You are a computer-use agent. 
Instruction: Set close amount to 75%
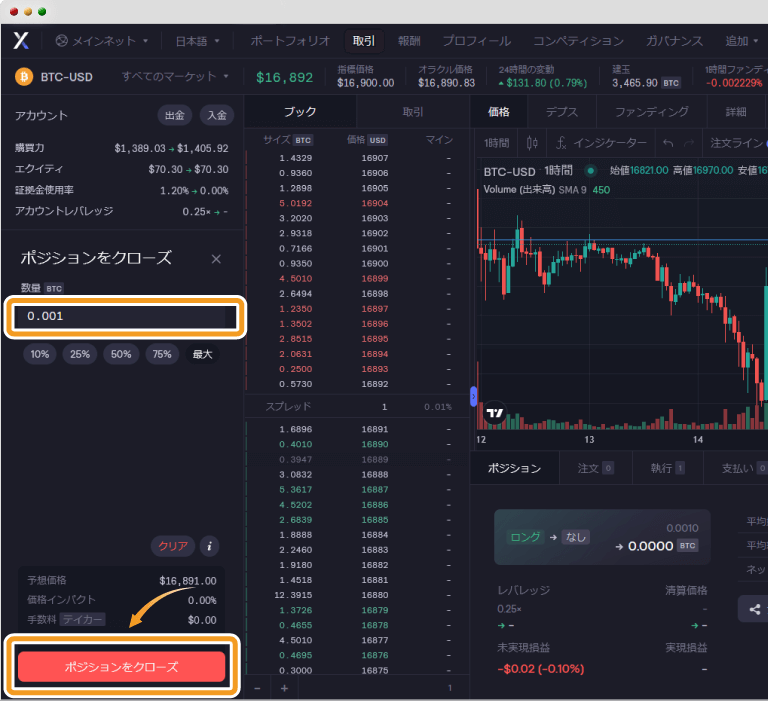[x=162, y=354]
